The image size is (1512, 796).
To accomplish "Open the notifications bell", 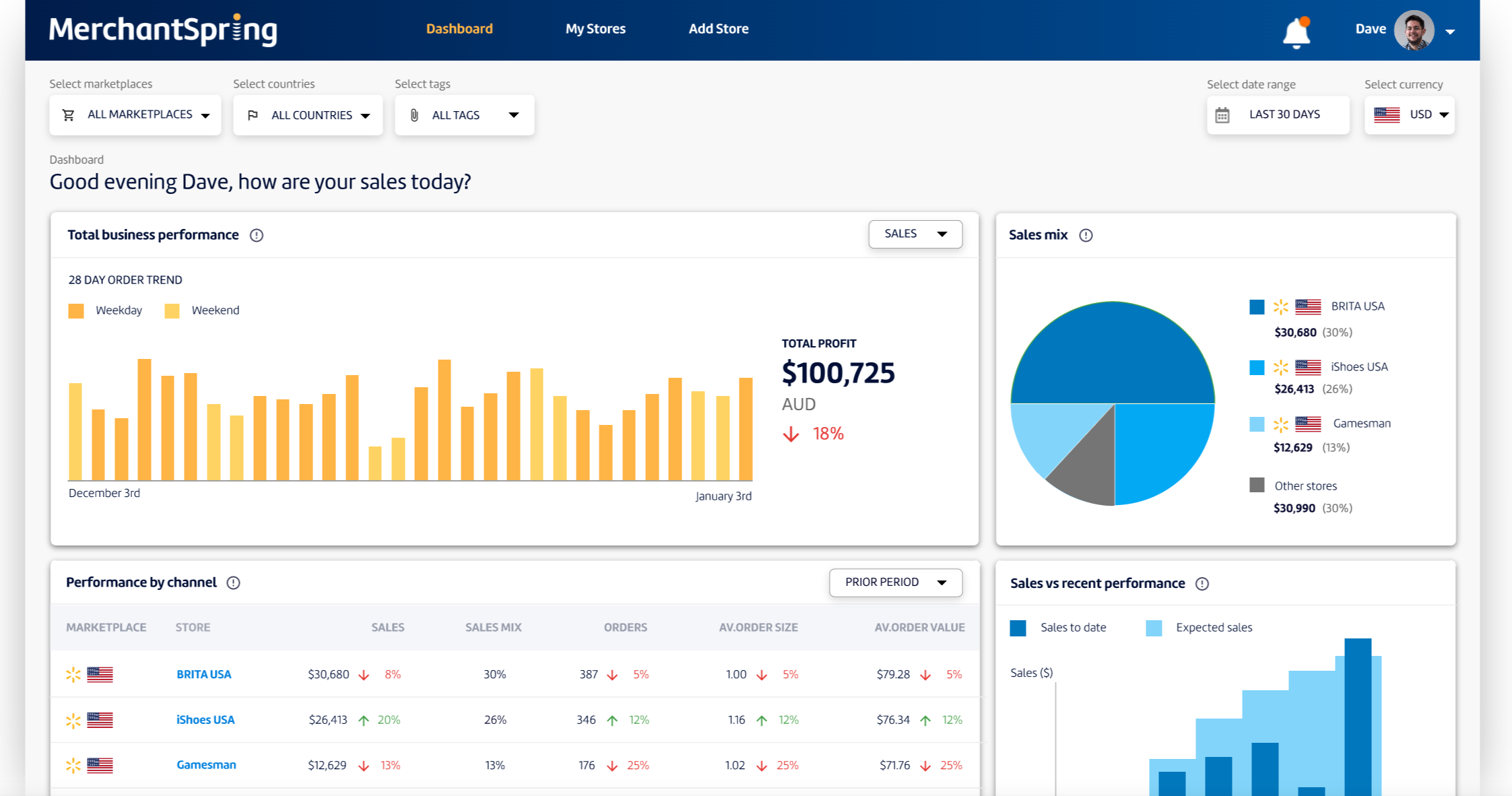I will point(1296,32).
